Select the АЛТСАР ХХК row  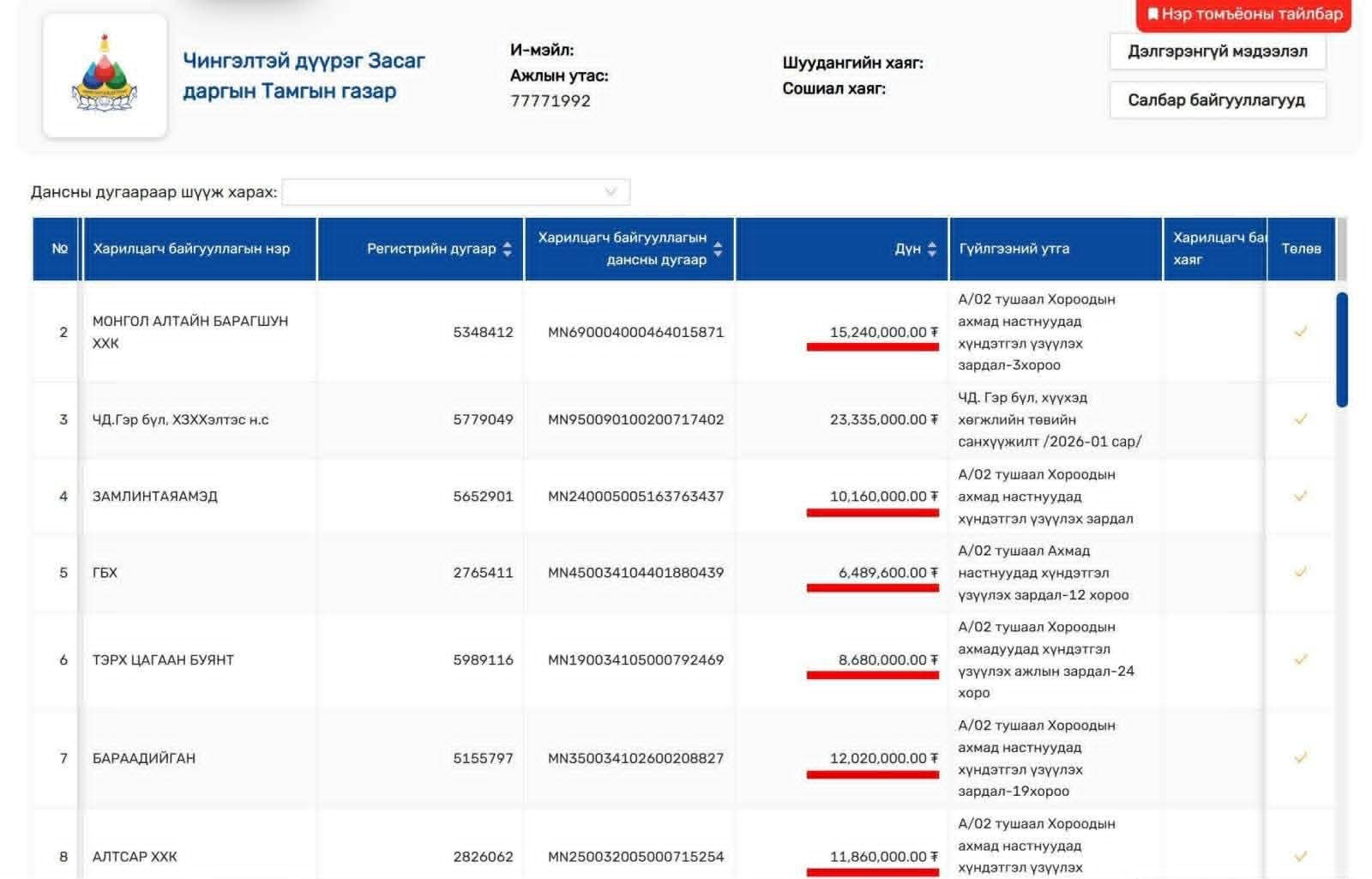683,849
